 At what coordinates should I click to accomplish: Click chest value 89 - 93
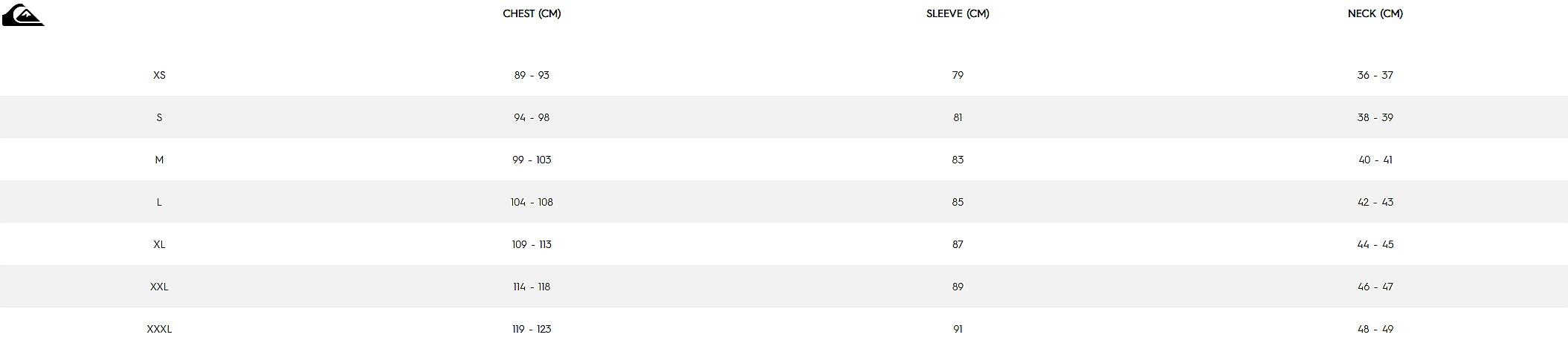click(532, 75)
